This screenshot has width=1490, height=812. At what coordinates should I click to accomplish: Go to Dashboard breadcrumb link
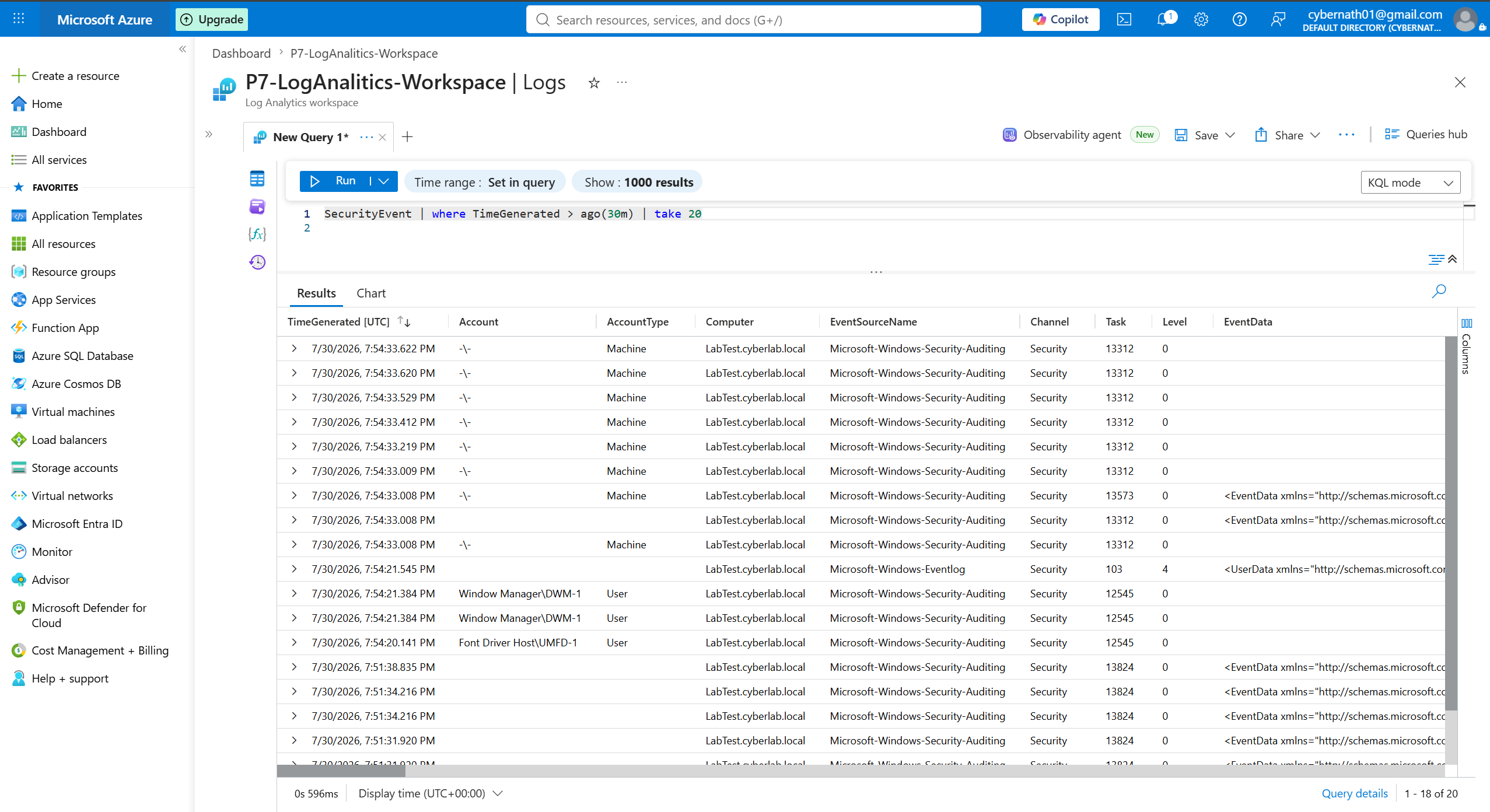pos(242,54)
